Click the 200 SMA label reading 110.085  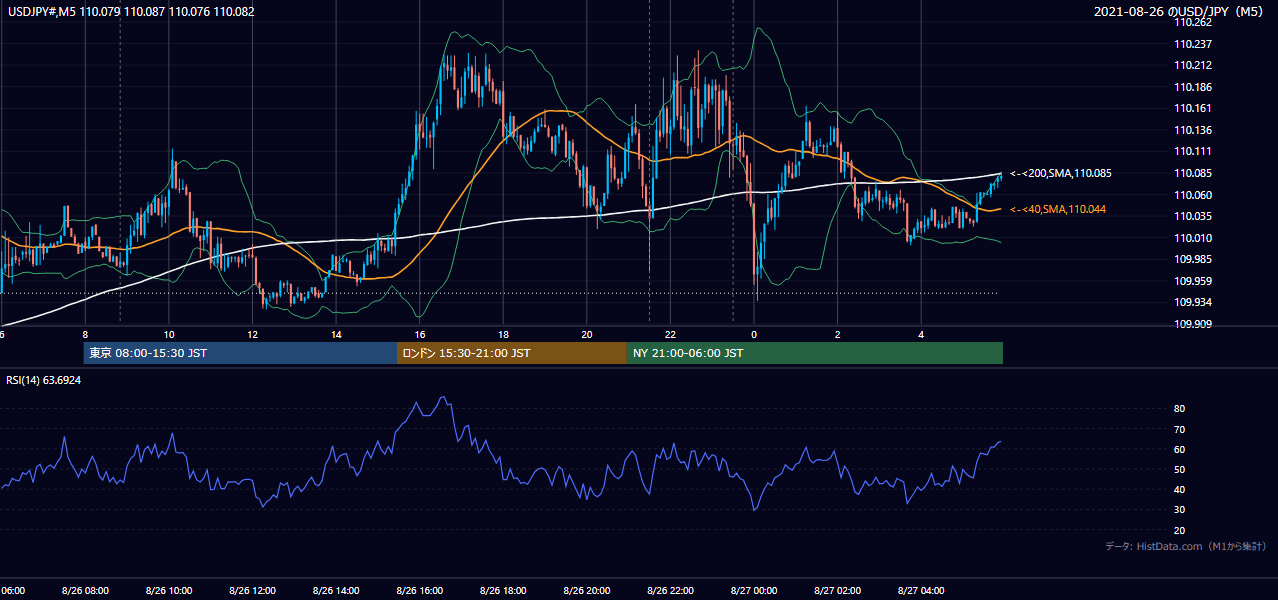coord(1061,174)
